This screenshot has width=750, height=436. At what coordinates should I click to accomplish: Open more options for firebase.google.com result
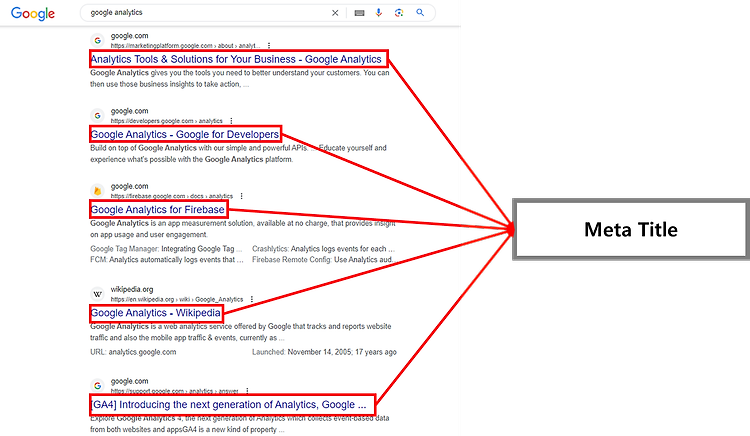click(x=242, y=196)
